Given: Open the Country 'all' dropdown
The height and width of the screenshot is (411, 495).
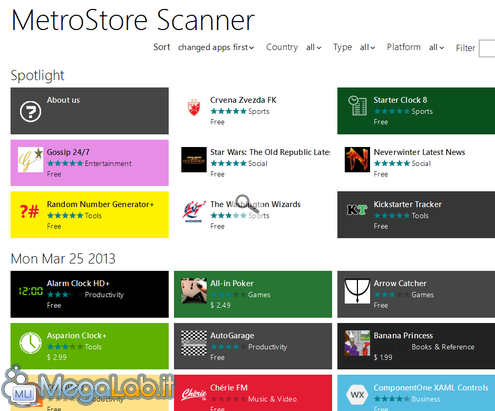Looking at the screenshot, I should tap(314, 47).
